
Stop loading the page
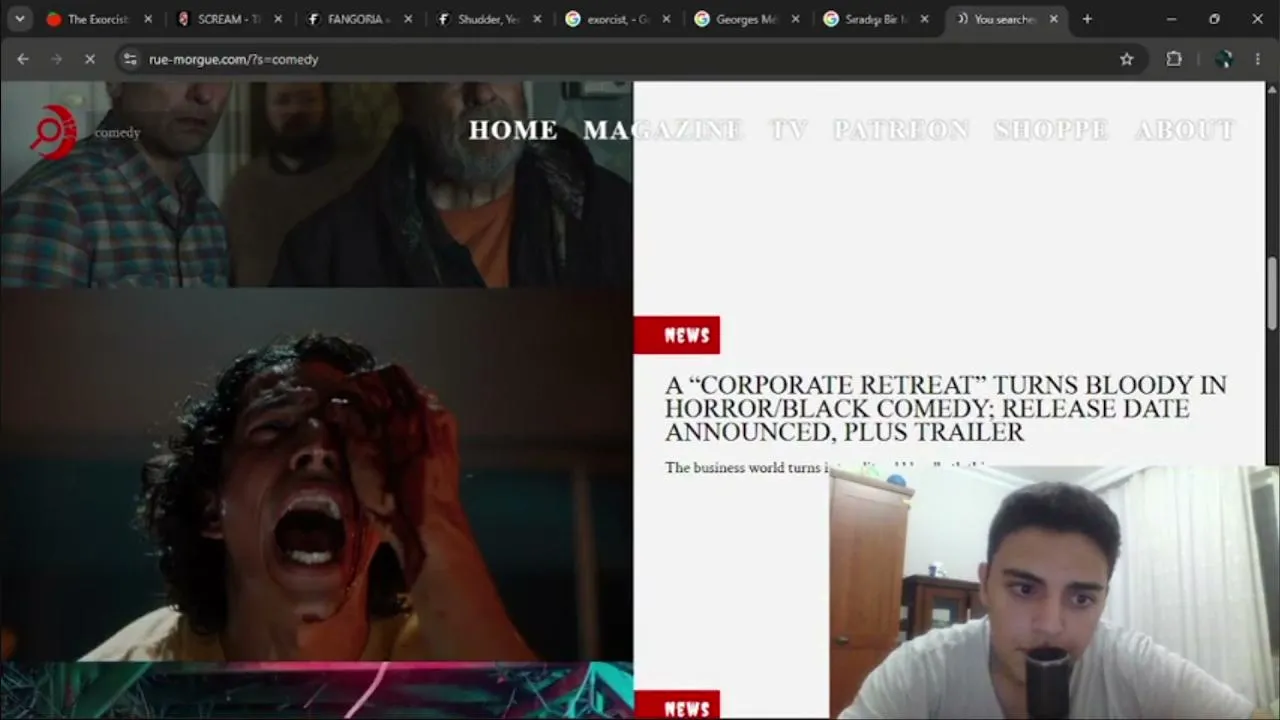(x=89, y=59)
